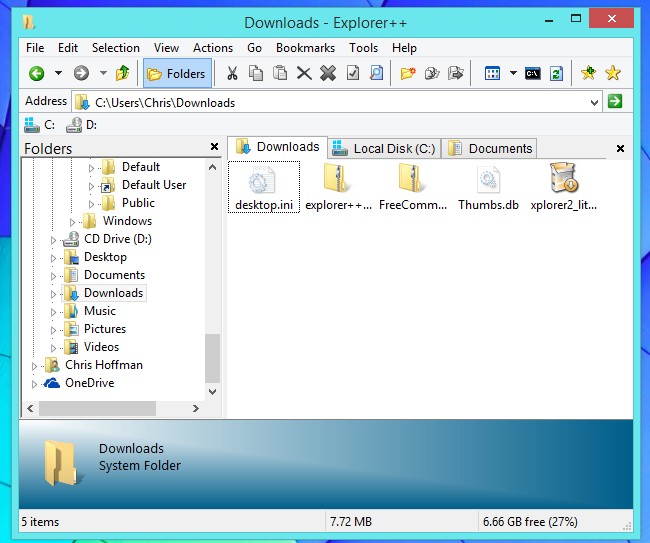Open the Actions menu
This screenshot has width=650, height=543.
pos(213,48)
